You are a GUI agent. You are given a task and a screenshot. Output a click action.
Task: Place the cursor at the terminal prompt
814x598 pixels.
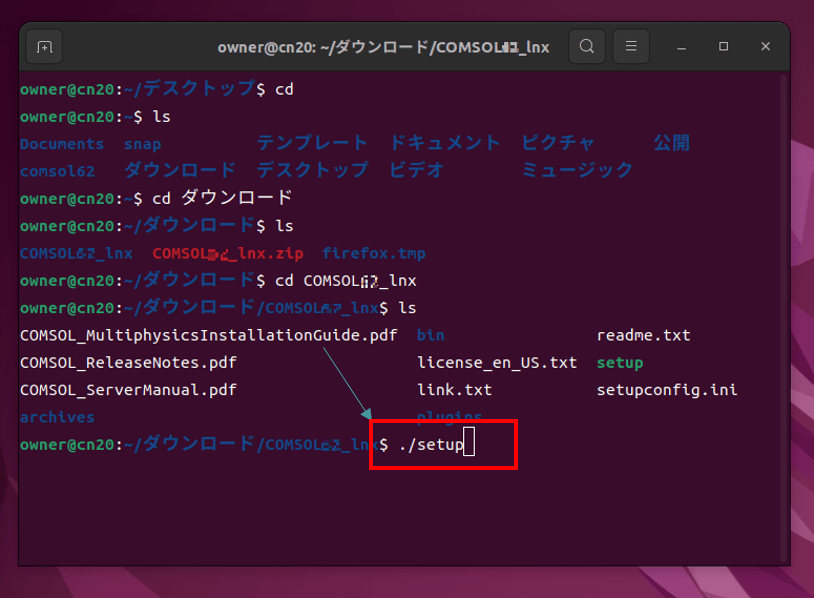click(468, 443)
